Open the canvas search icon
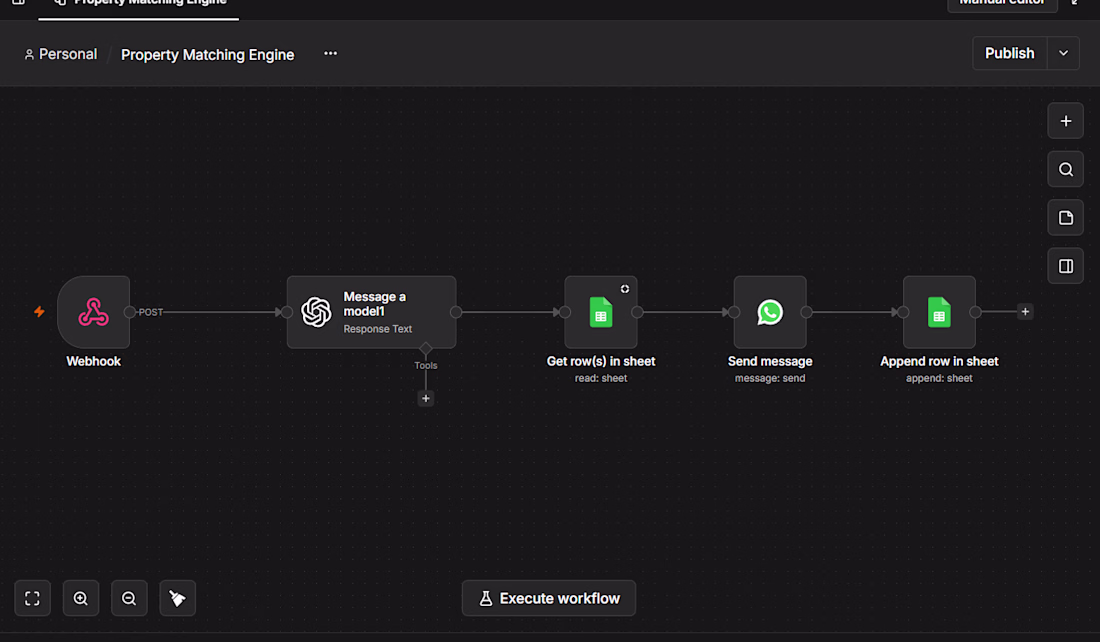1100x642 pixels. [1066, 170]
